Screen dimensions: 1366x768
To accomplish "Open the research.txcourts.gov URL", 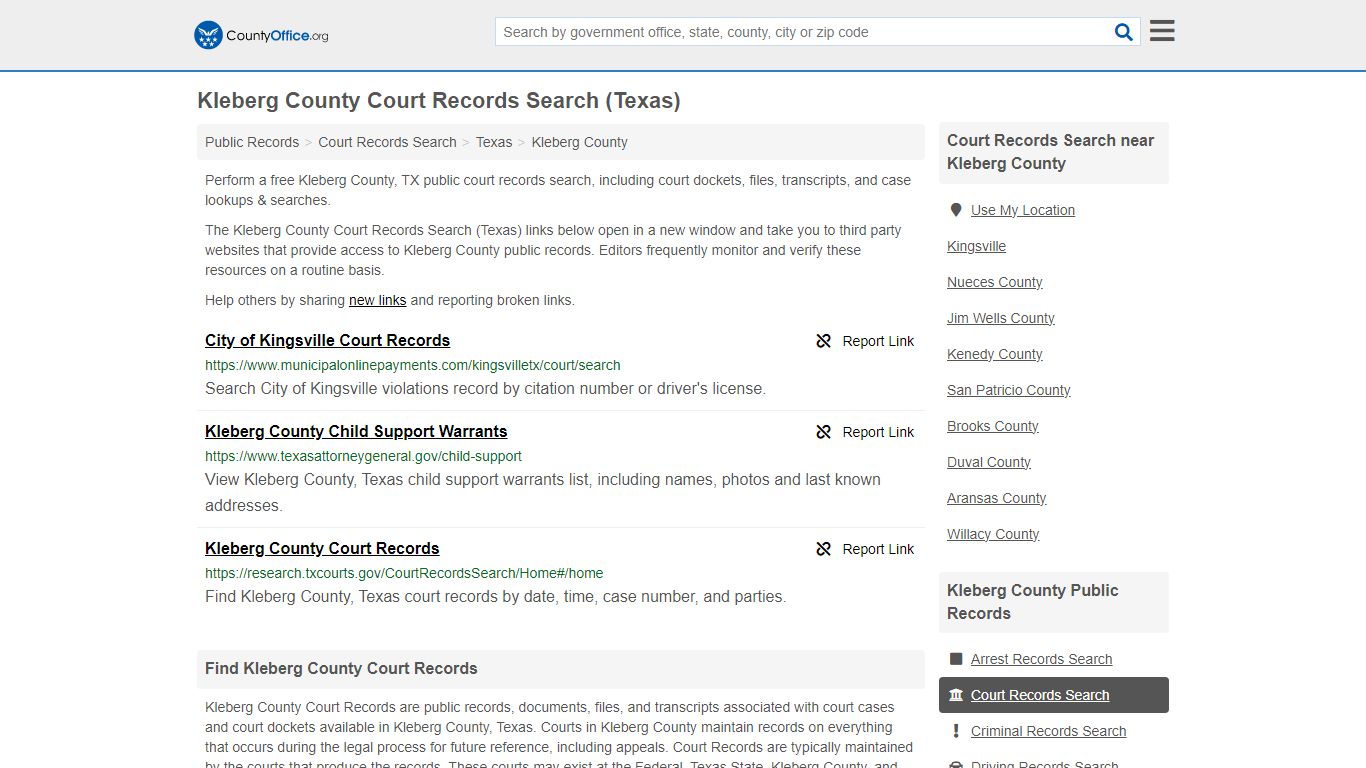I will tap(404, 573).
